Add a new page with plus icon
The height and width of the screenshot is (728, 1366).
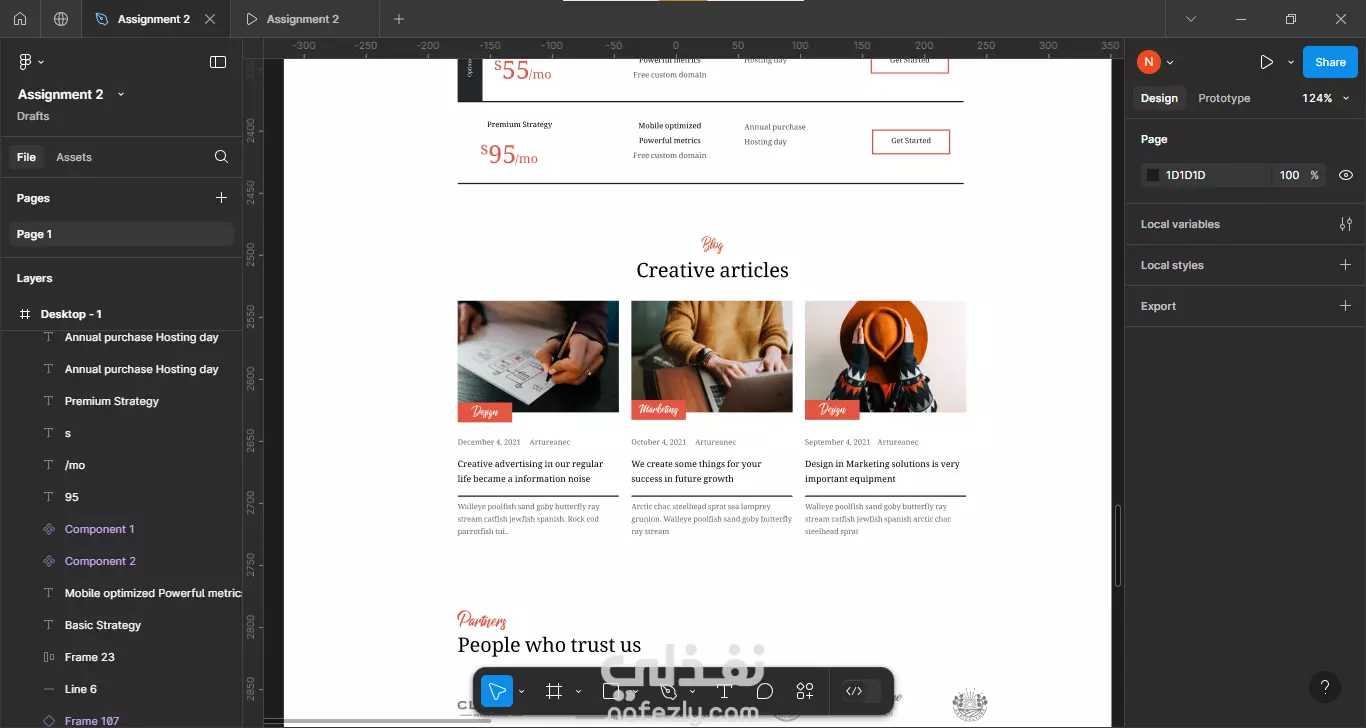(221, 198)
